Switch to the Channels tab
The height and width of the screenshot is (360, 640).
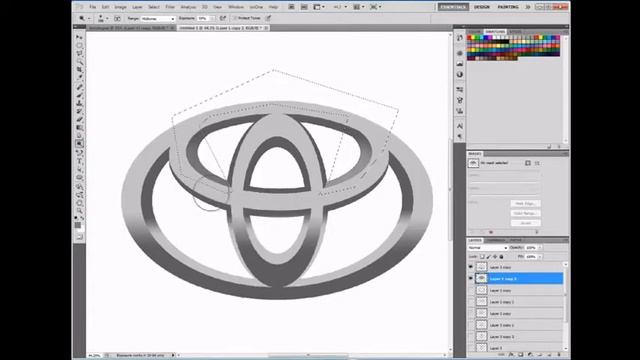pos(497,240)
